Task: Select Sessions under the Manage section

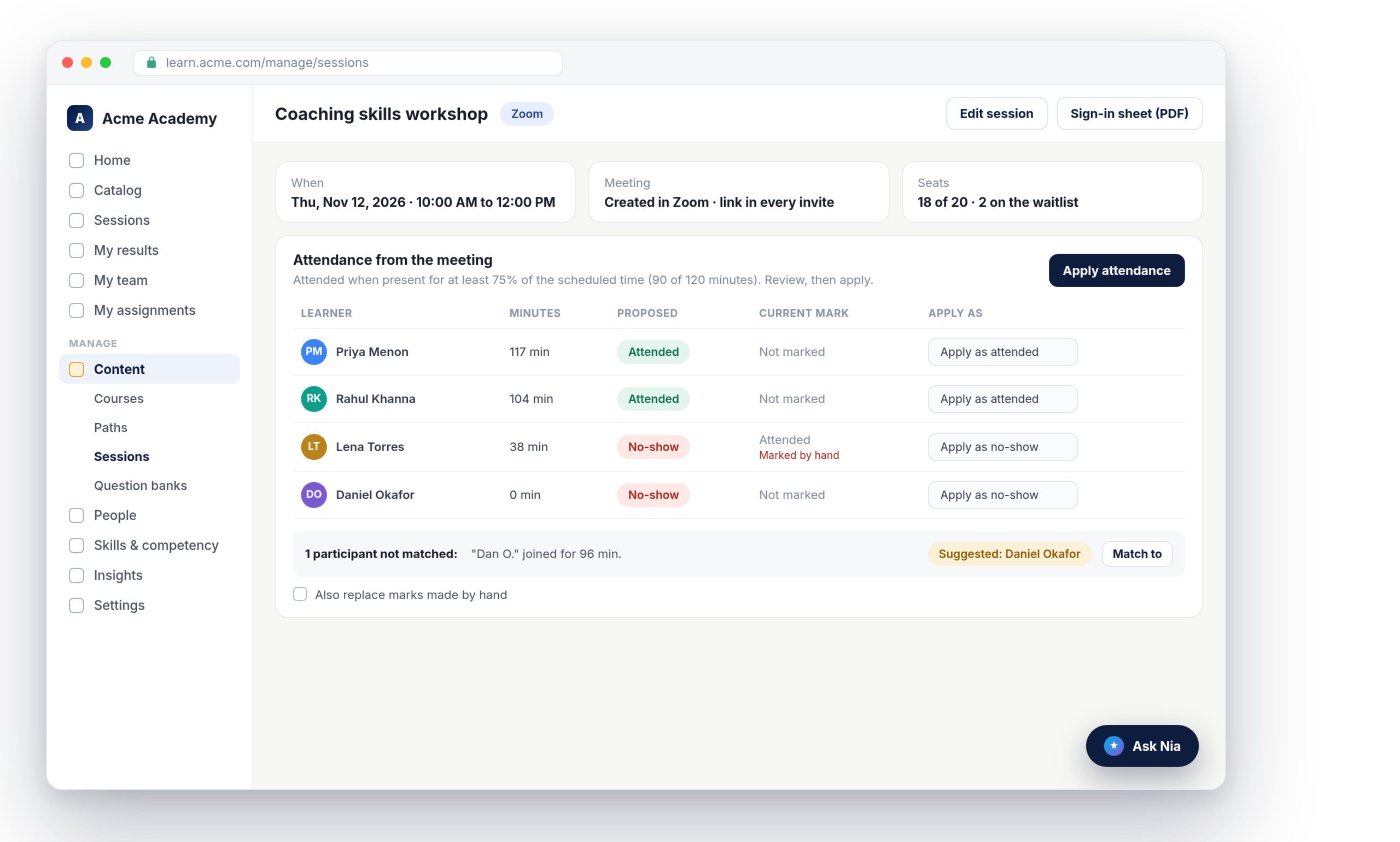Action: click(121, 456)
